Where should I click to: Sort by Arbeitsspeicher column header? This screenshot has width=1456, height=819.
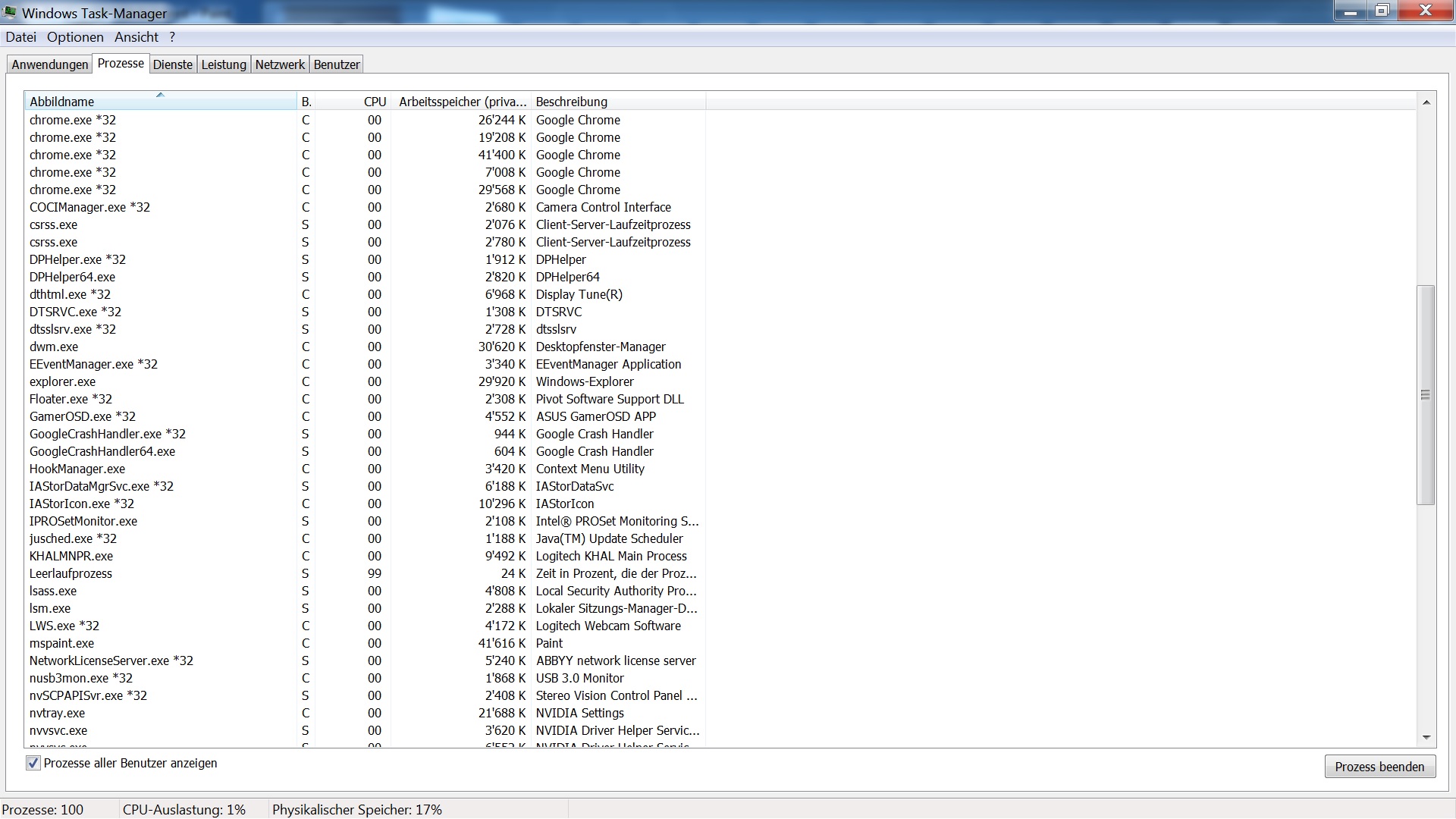coord(462,102)
